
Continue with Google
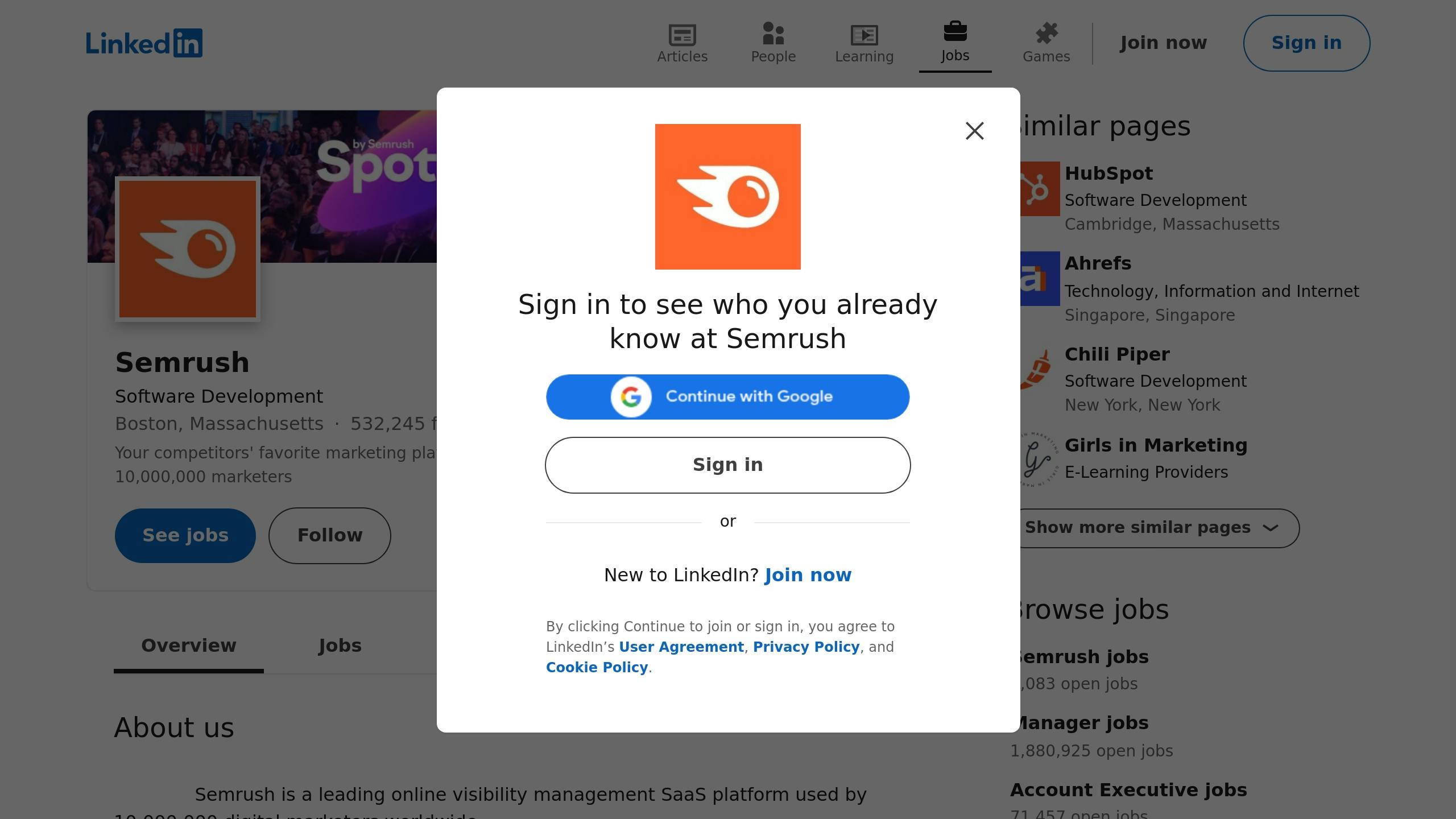[x=727, y=397]
